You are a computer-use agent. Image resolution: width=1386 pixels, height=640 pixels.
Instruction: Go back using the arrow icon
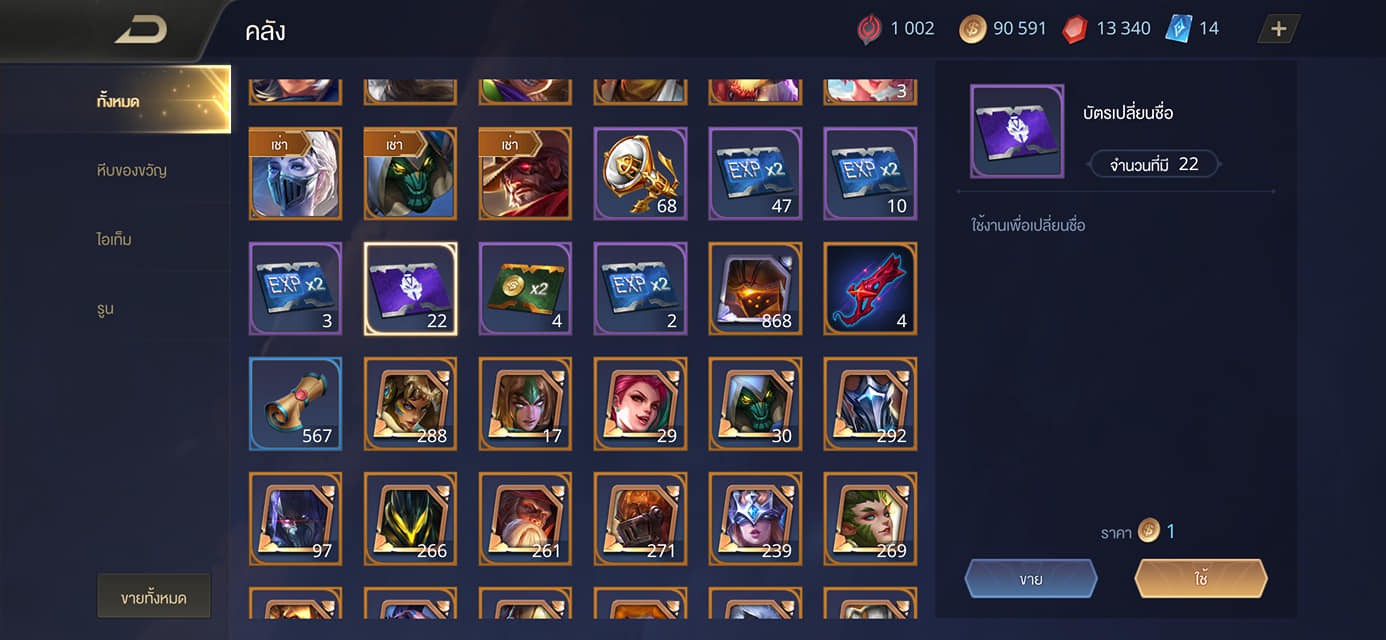[x=140, y=30]
